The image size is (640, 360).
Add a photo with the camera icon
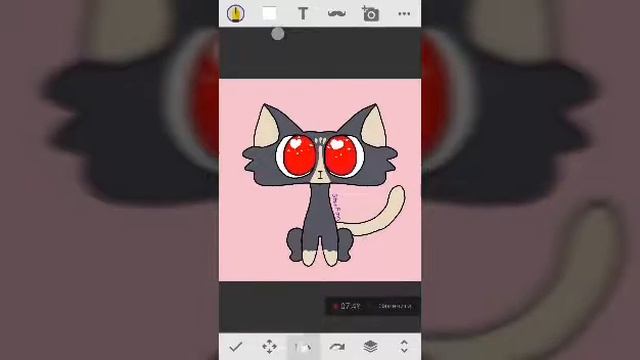pyautogui.click(x=370, y=14)
